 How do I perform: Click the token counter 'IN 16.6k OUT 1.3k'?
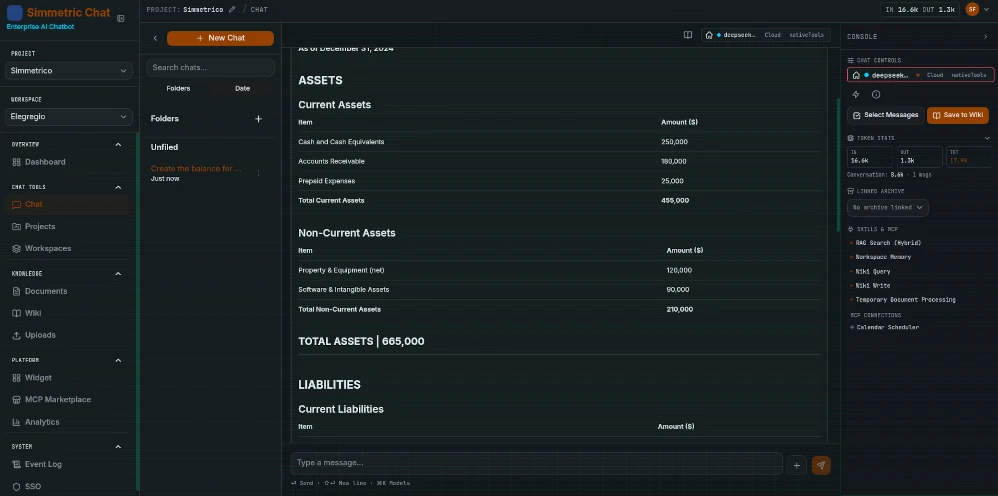point(920,10)
